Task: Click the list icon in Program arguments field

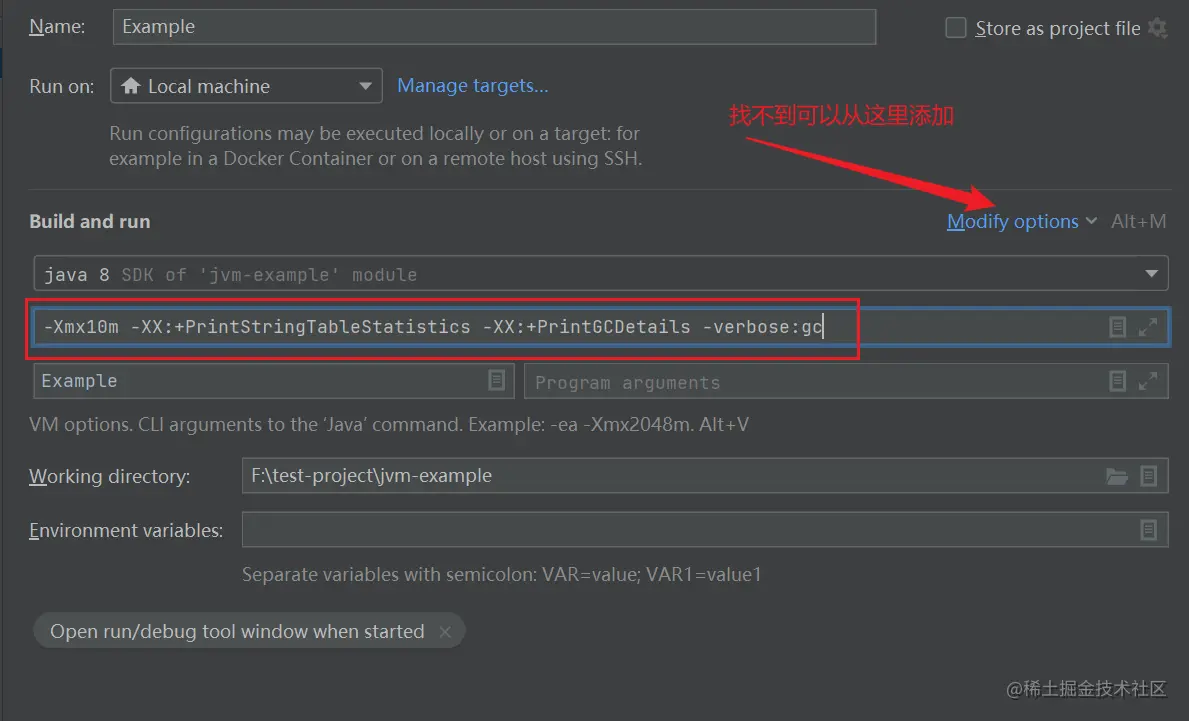Action: point(1117,381)
